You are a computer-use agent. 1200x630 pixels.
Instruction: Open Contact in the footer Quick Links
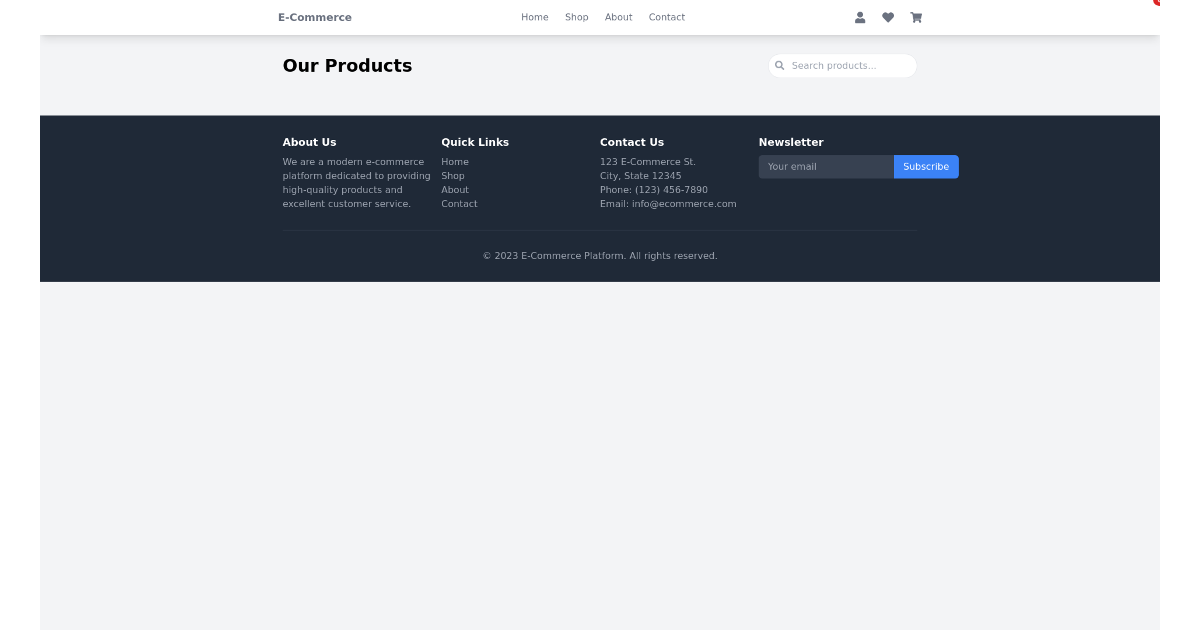point(459,203)
